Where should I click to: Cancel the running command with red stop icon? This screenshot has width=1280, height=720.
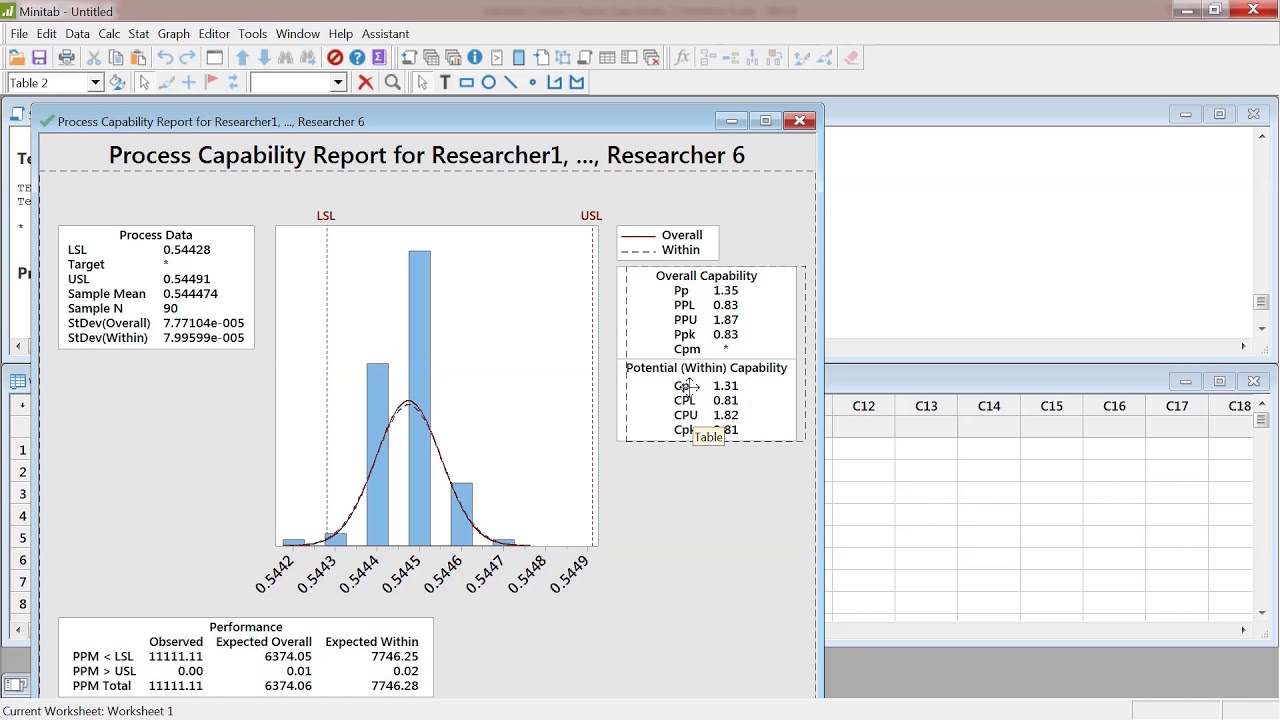[335, 58]
